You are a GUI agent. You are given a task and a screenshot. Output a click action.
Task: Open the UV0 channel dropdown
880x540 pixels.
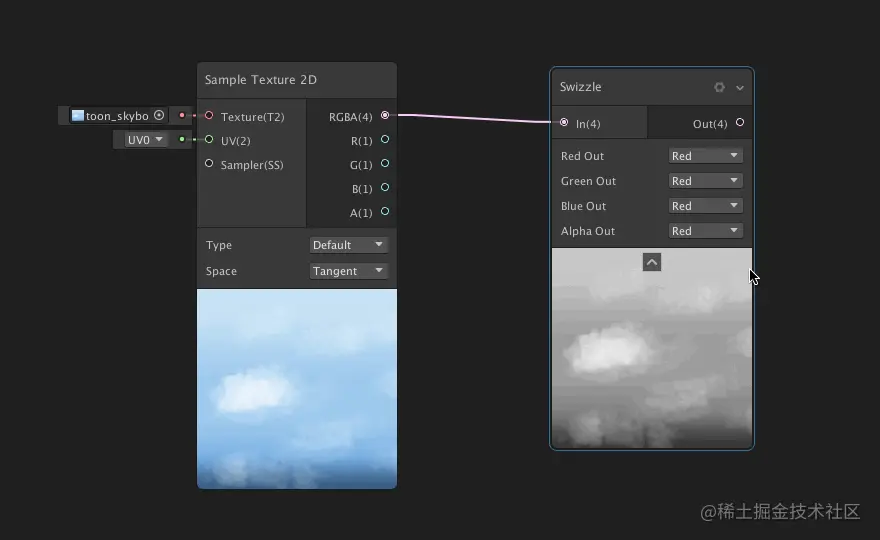coord(145,139)
